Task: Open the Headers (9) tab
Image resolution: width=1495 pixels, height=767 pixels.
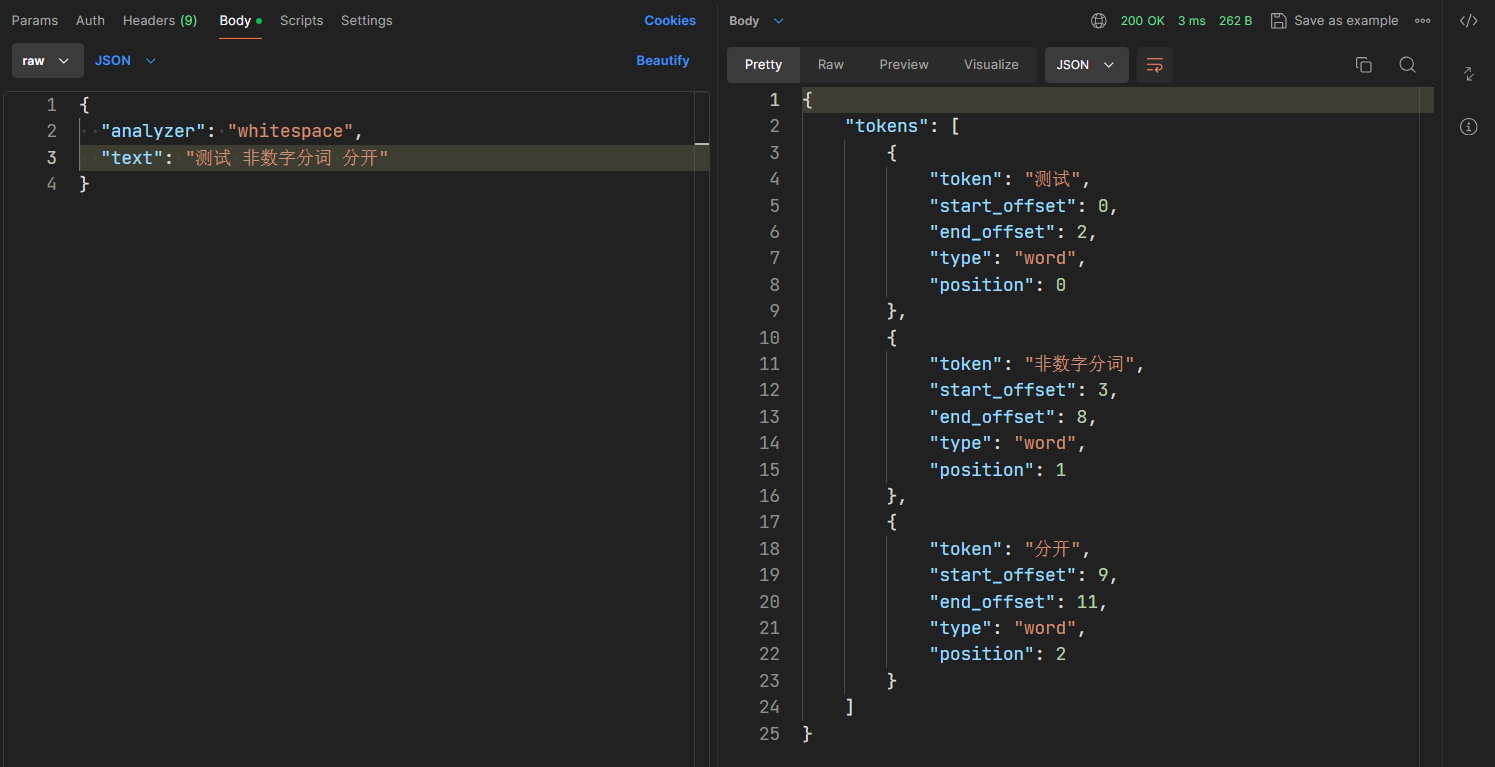Action: point(160,20)
